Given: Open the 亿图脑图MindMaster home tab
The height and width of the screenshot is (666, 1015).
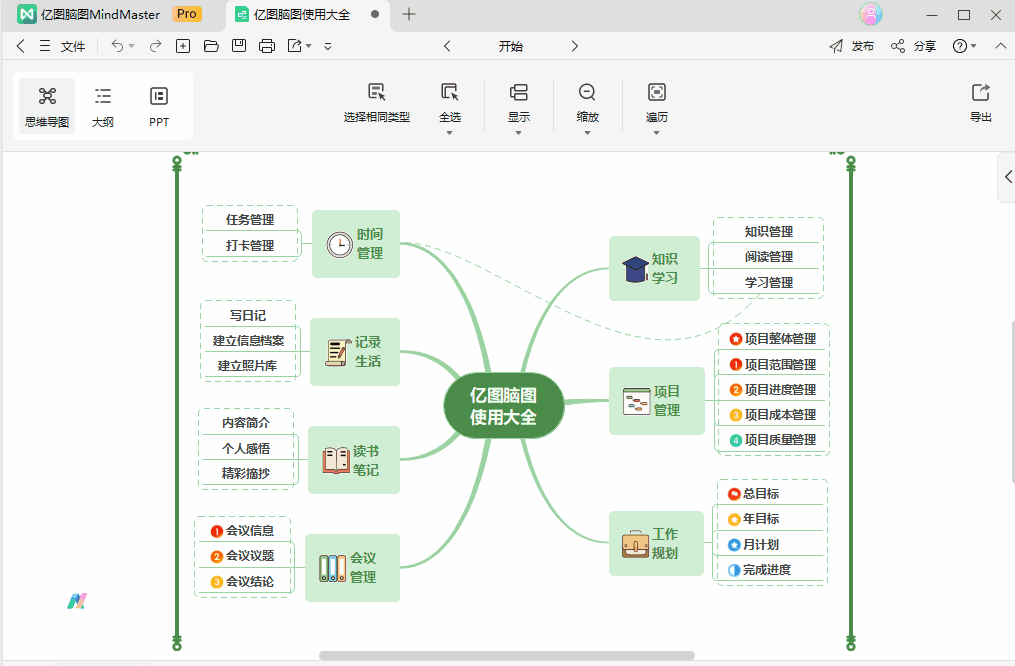Looking at the screenshot, I should (x=89, y=14).
